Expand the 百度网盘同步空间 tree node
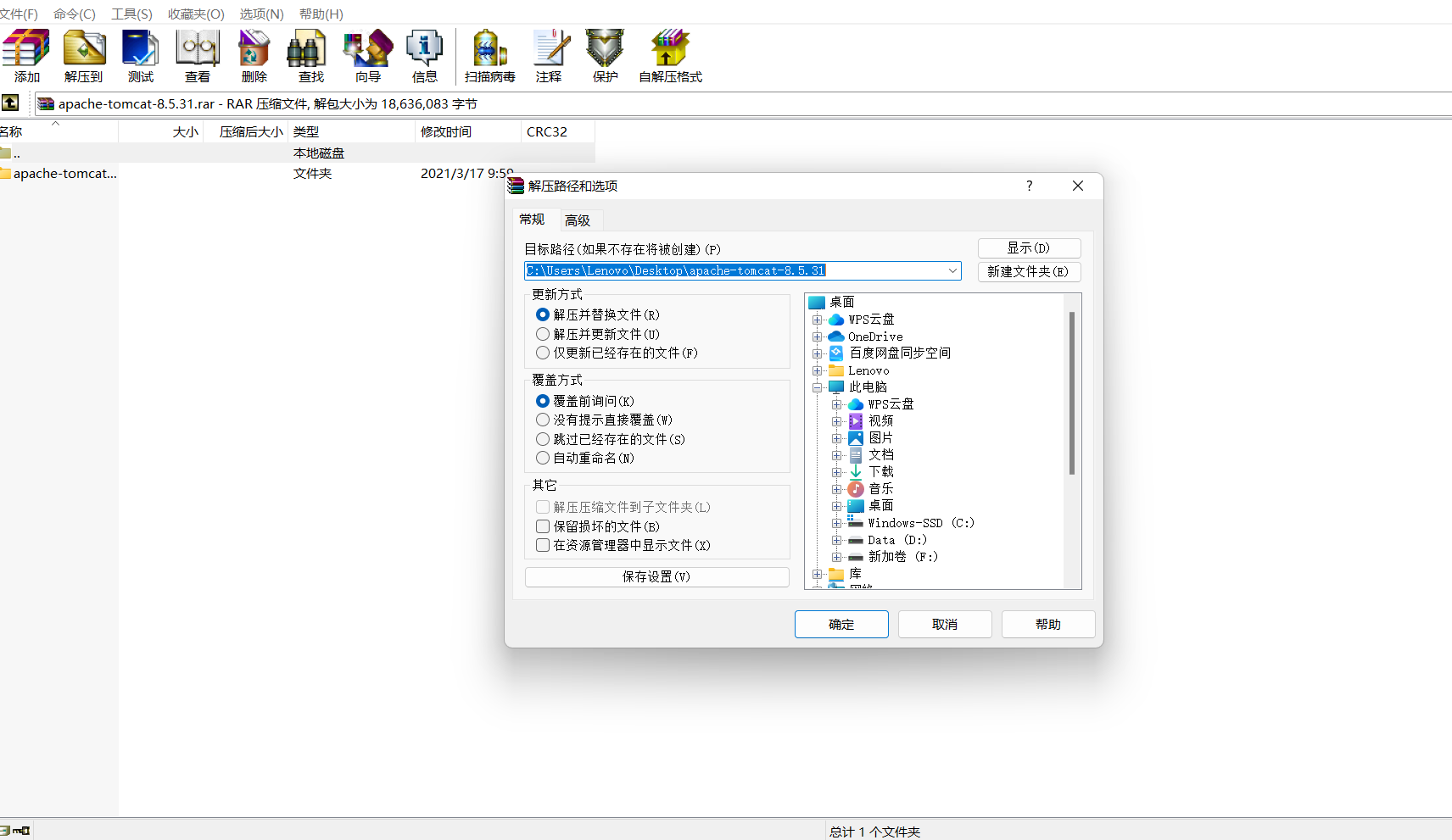The image size is (1452, 840). coord(818,353)
